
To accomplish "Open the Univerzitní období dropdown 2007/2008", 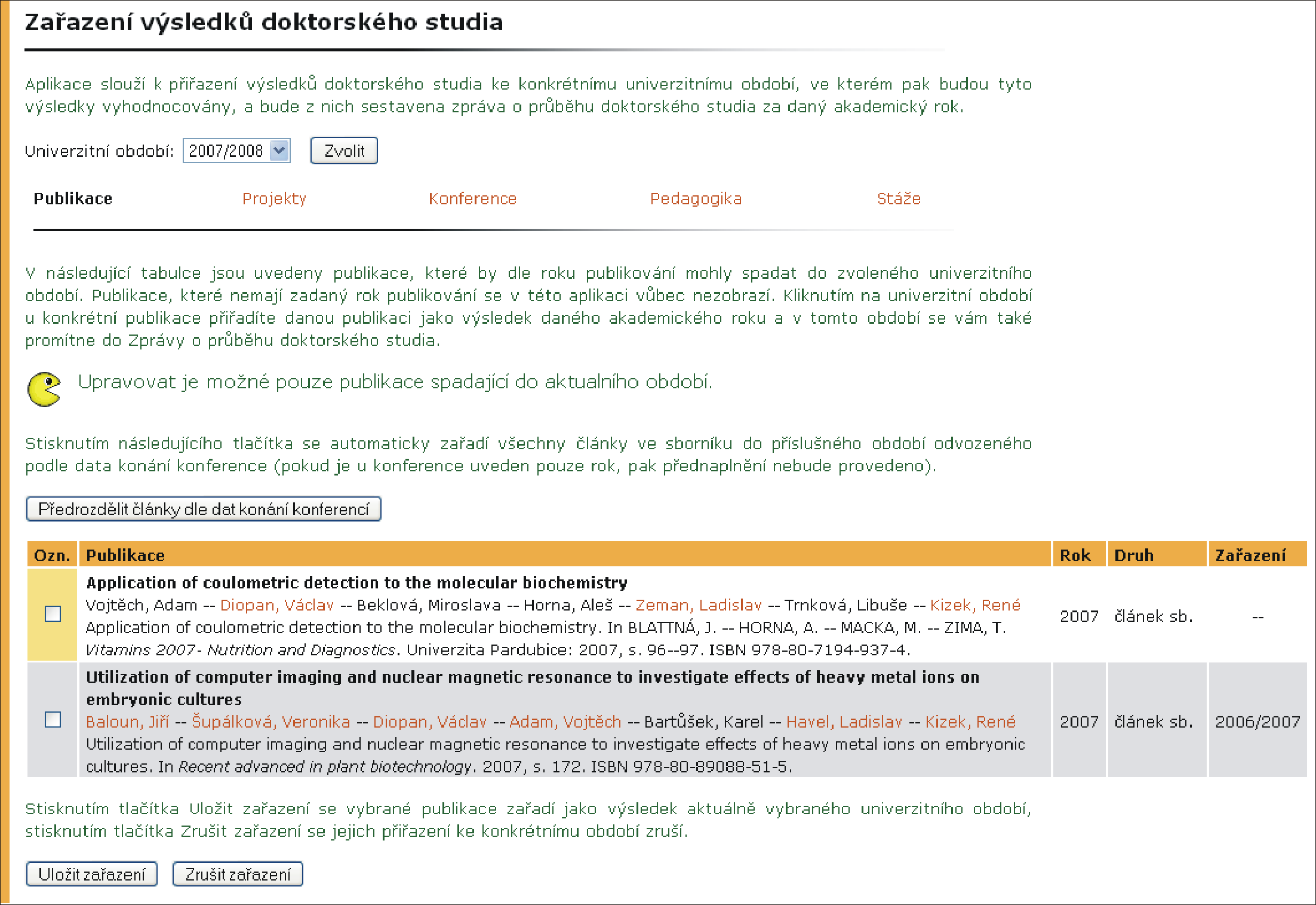I will pos(236,151).
